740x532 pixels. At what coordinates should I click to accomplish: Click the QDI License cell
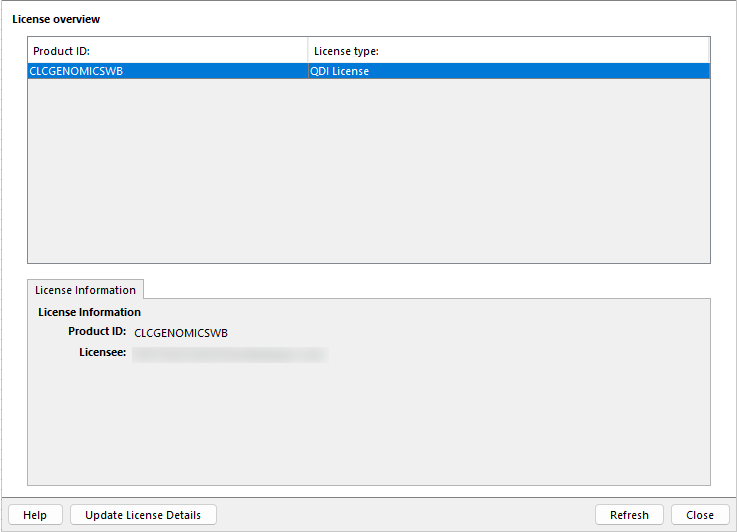[509, 71]
